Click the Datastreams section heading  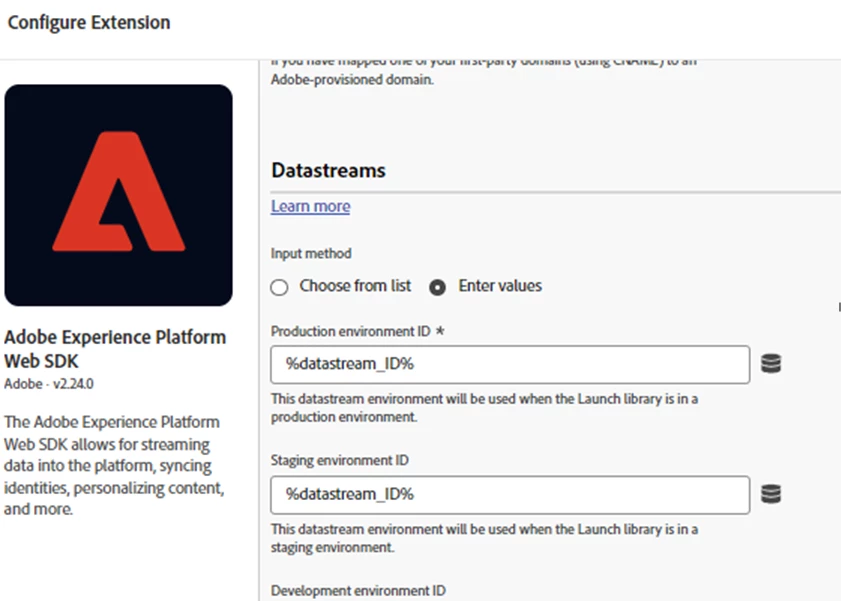coord(328,170)
